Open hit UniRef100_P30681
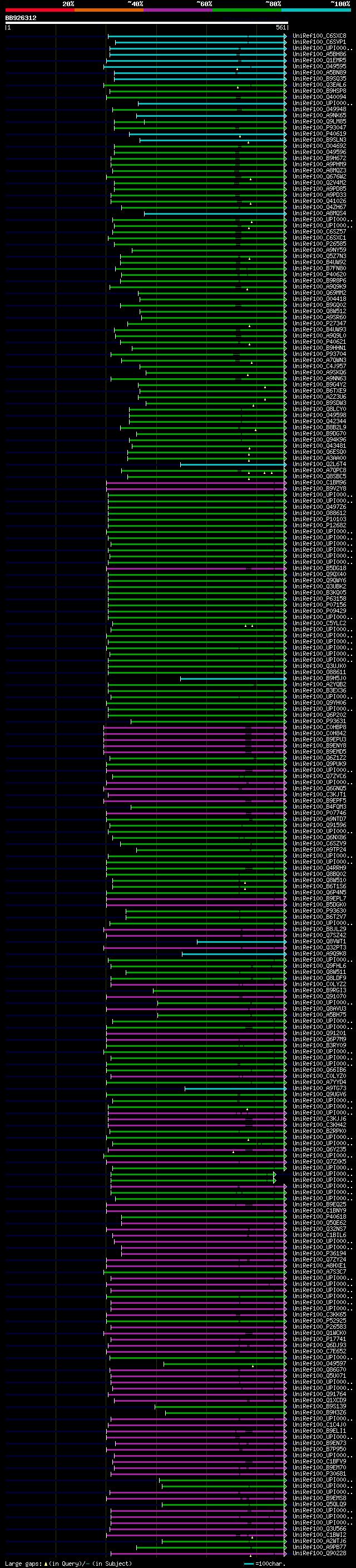356x1568 pixels. click(319, 1473)
